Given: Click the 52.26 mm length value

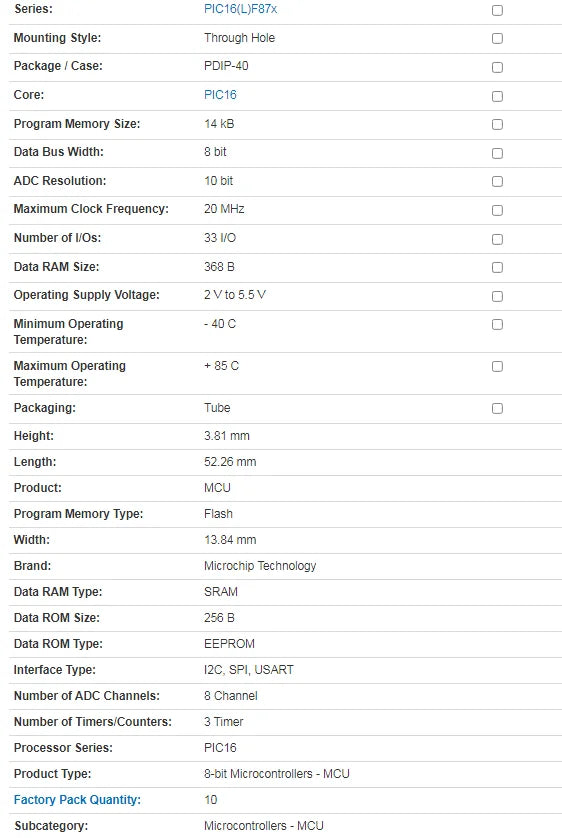Looking at the screenshot, I should click(x=230, y=462).
